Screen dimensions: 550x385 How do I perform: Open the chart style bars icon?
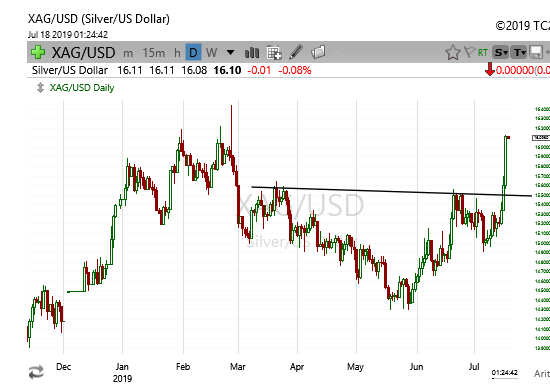click(252, 53)
